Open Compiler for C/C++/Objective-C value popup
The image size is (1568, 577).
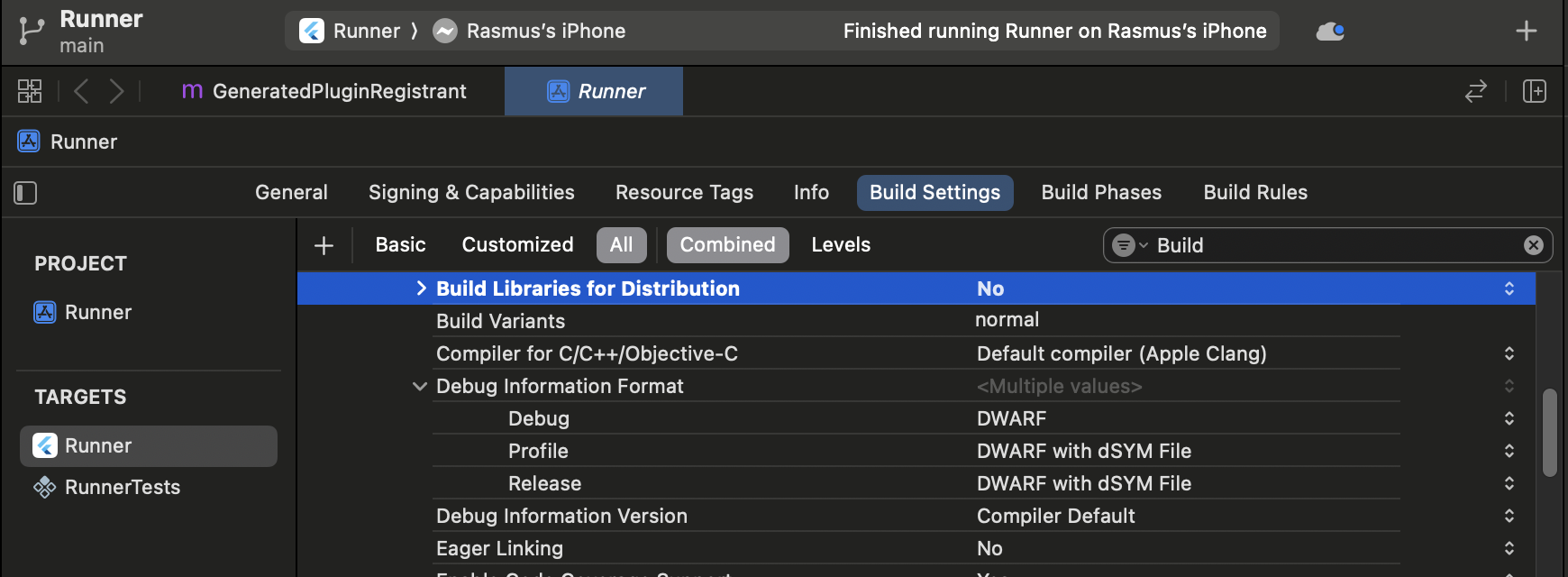coord(1509,353)
